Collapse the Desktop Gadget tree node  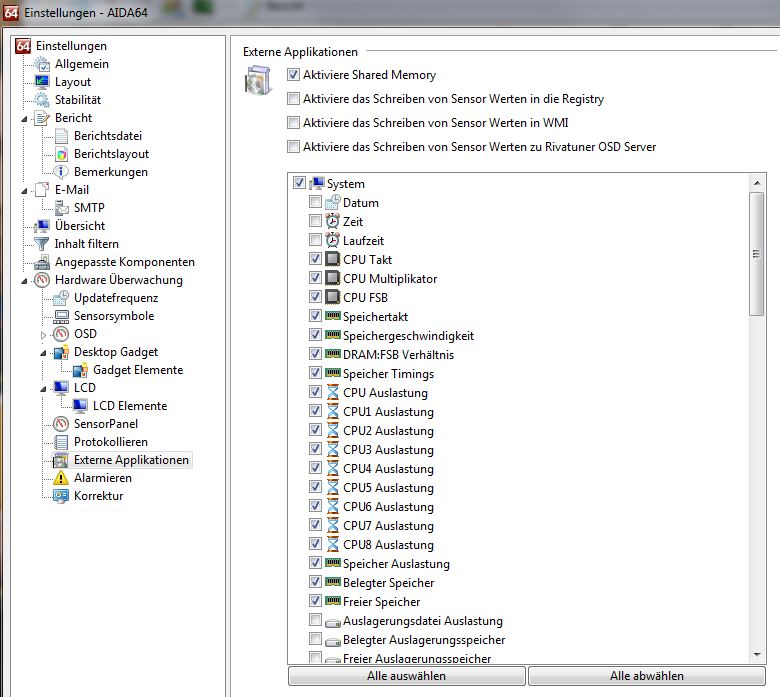coord(43,353)
